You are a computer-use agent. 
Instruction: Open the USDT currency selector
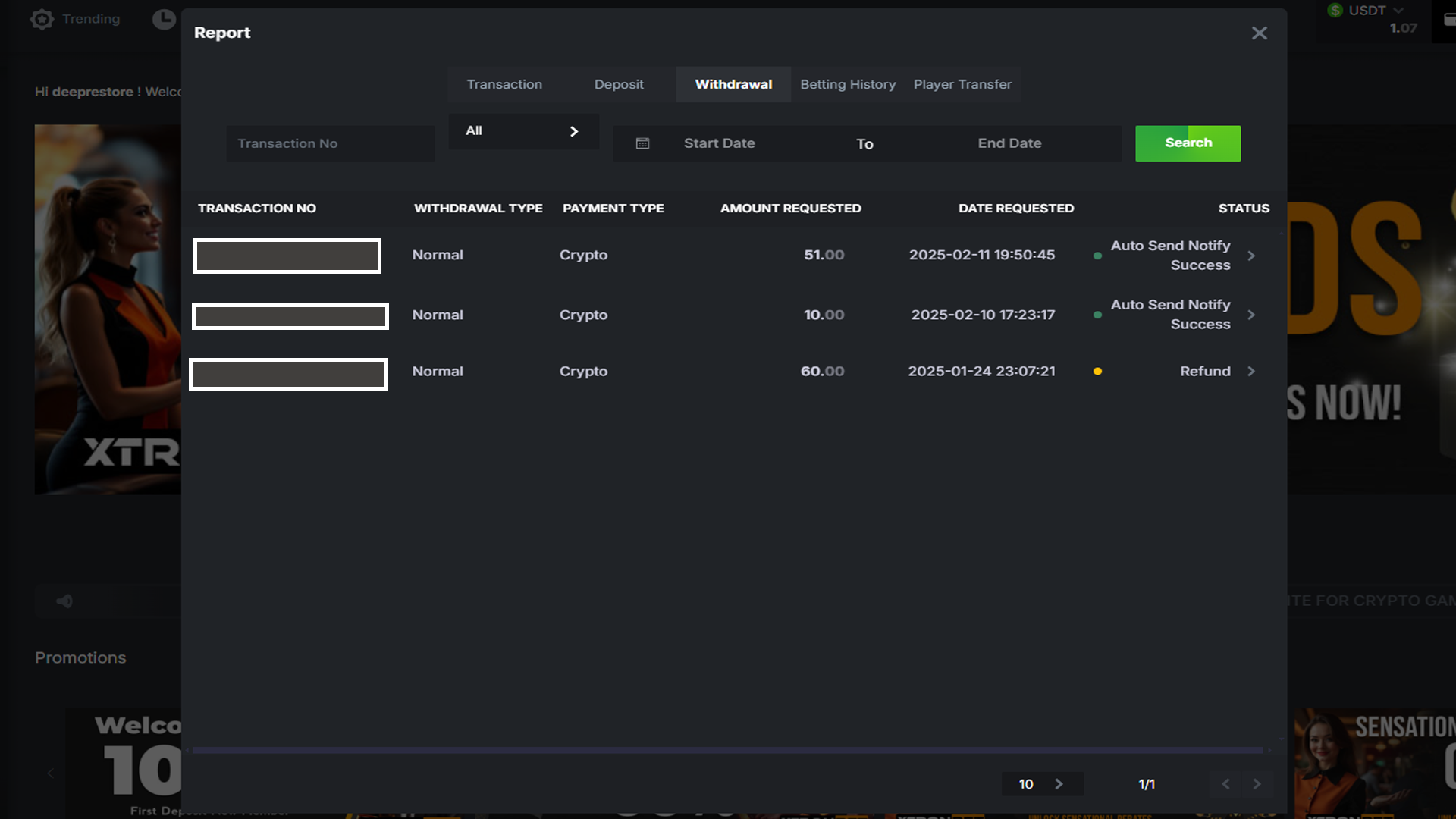tap(1376, 11)
